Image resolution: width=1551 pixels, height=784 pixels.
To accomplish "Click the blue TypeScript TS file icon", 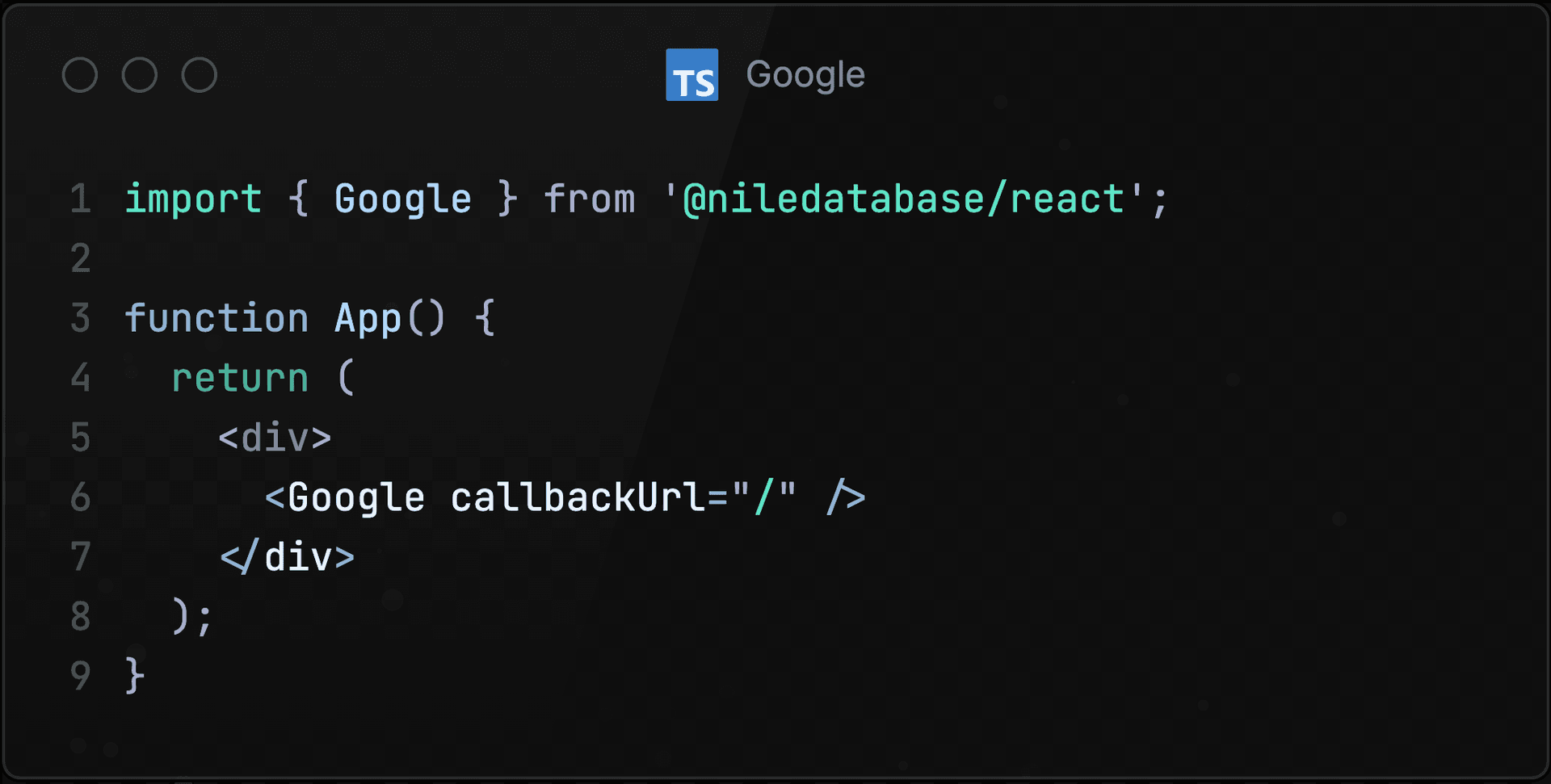I will click(691, 75).
